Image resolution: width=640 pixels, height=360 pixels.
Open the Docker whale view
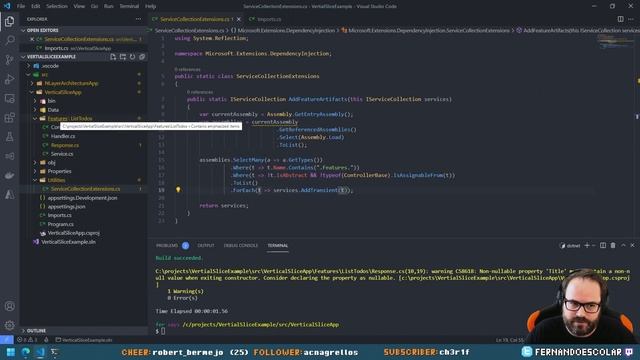[x=9, y=176]
